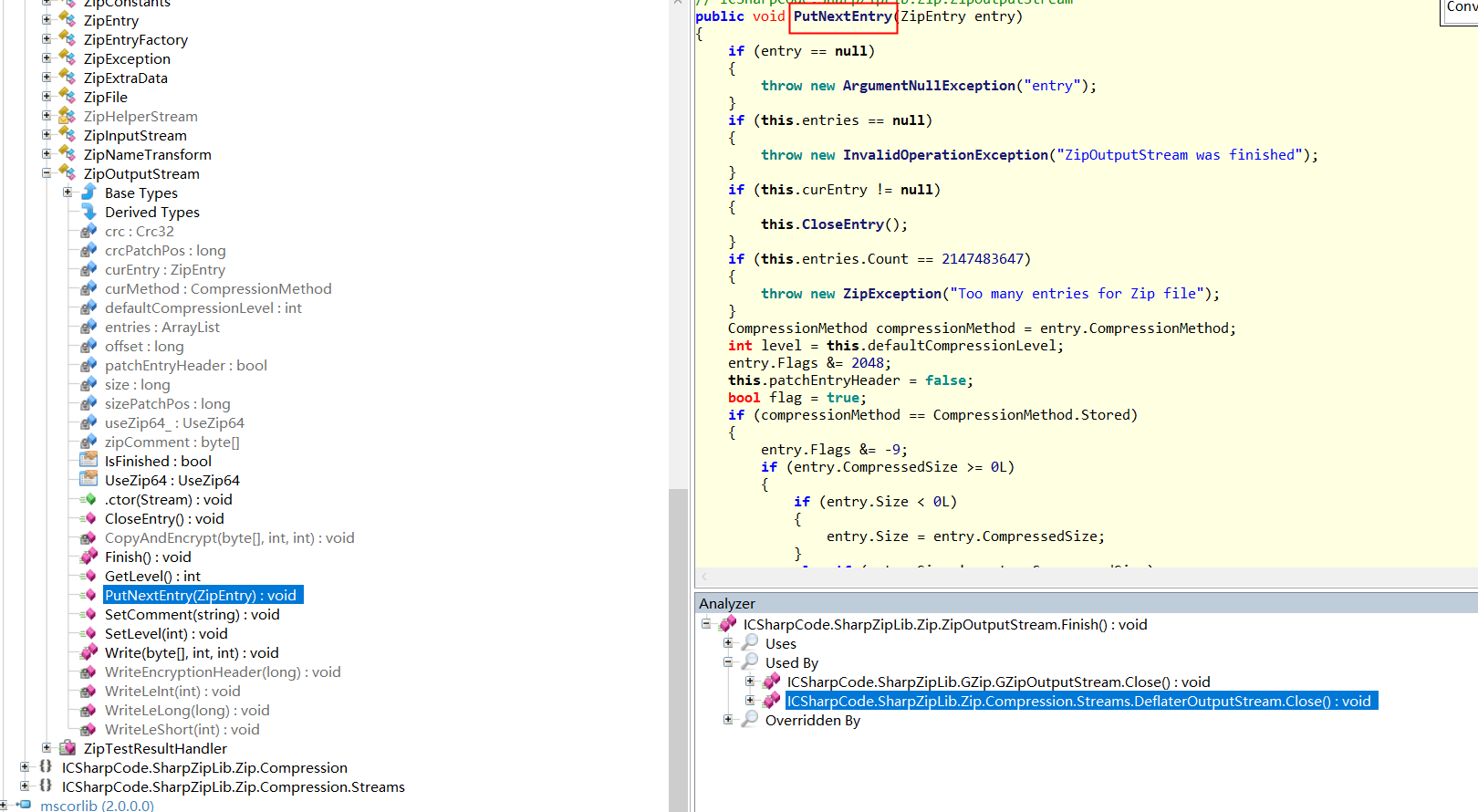1478x812 pixels.
Task: Select patchEntryHeader : bool field
Action: pos(186,365)
